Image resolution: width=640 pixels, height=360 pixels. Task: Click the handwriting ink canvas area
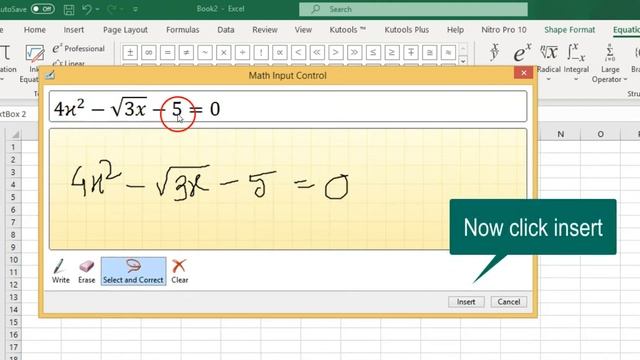tap(288, 189)
